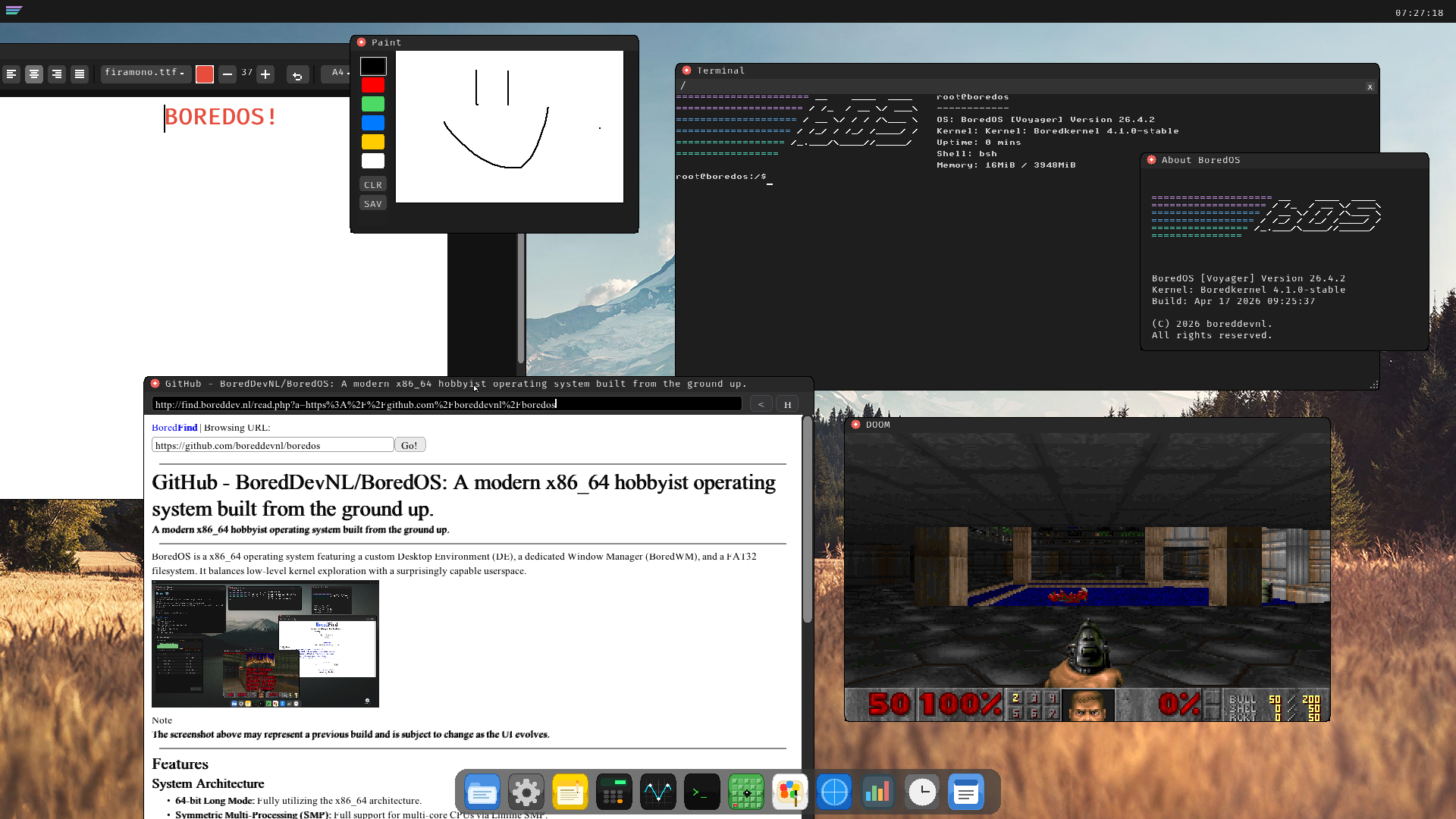Screen dimensions: 1456x819
Task: Open the BoredOS screenshot thumbnail on the page
Action: (265, 644)
